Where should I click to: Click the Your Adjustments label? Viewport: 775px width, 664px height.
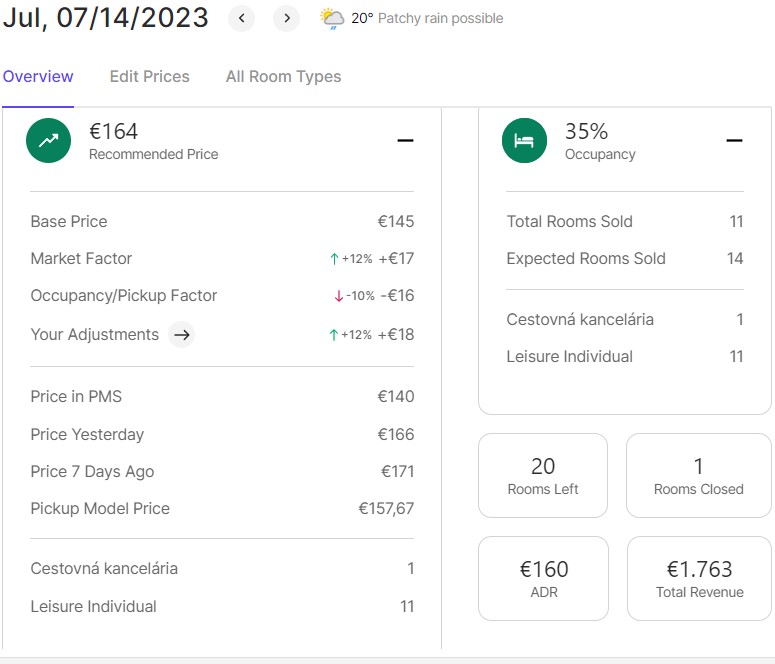point(94,335)
